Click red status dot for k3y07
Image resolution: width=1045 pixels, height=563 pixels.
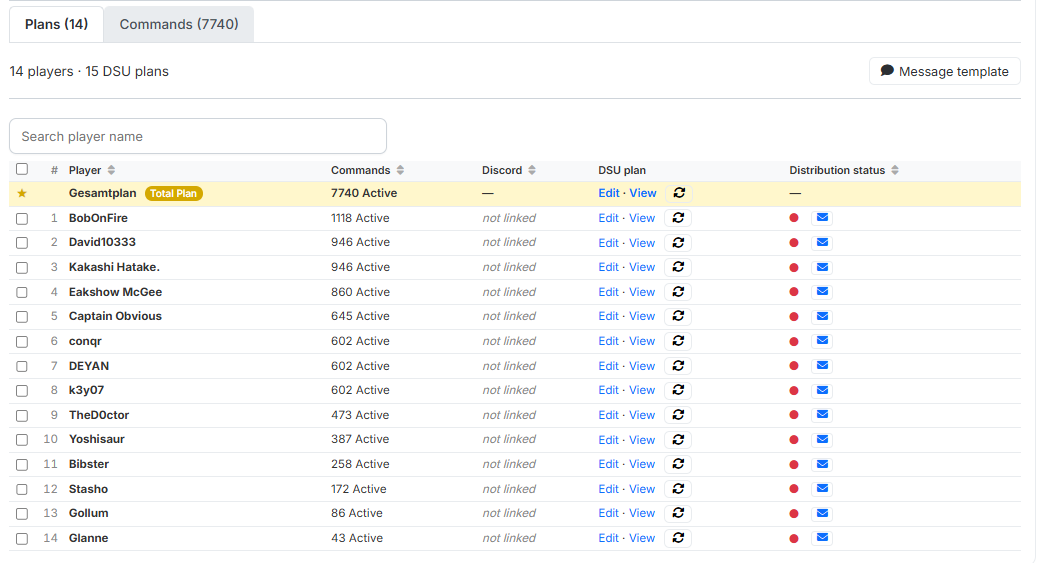pos(794,390)
